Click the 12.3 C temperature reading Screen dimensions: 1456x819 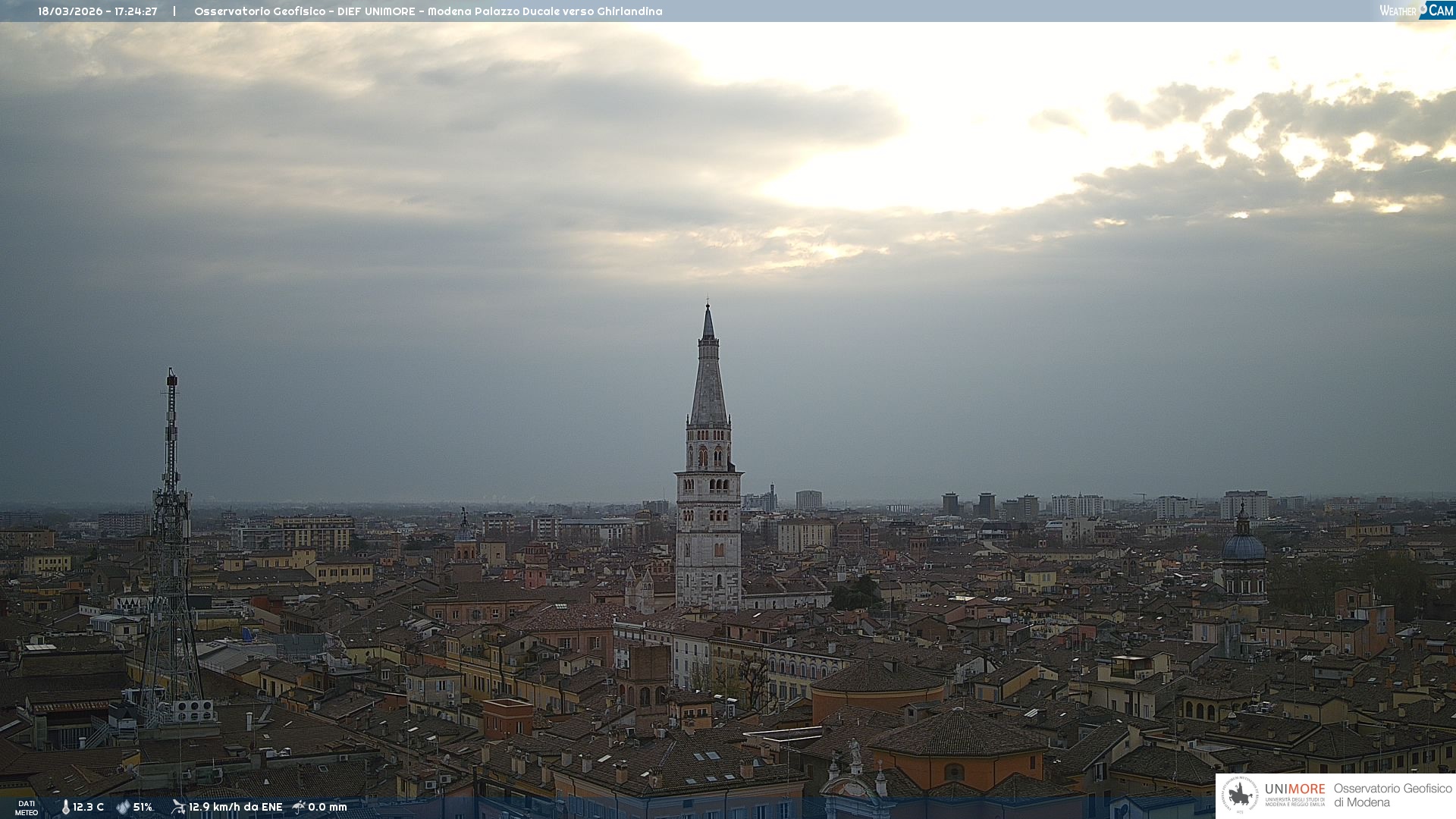(x=88, y=807)
